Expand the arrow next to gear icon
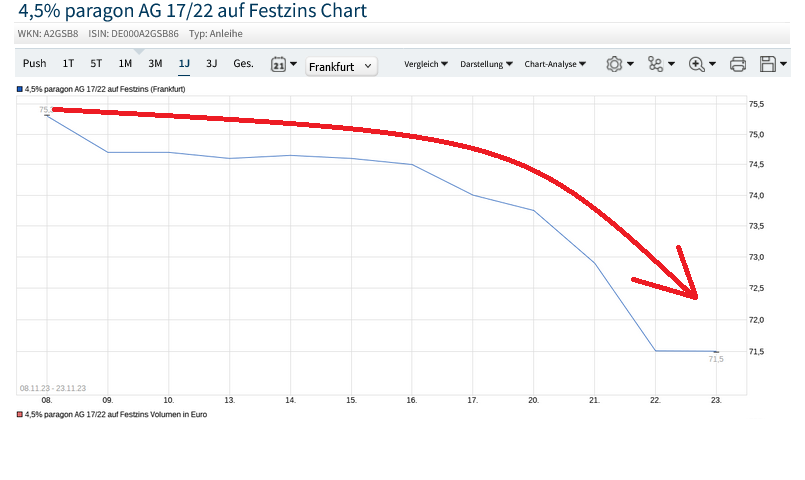The image size is (805, 480). [630, 64]
